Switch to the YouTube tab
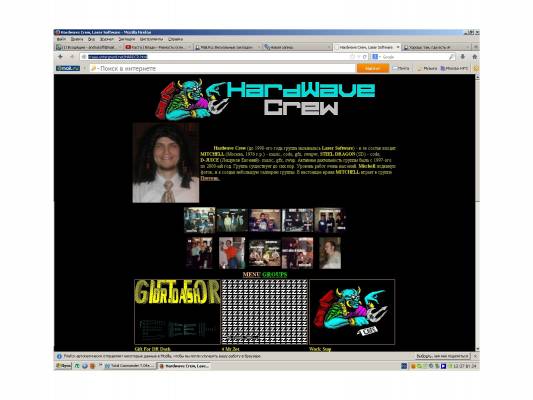Viewport: 533px width, 400px height. click(x=157, y=47)
